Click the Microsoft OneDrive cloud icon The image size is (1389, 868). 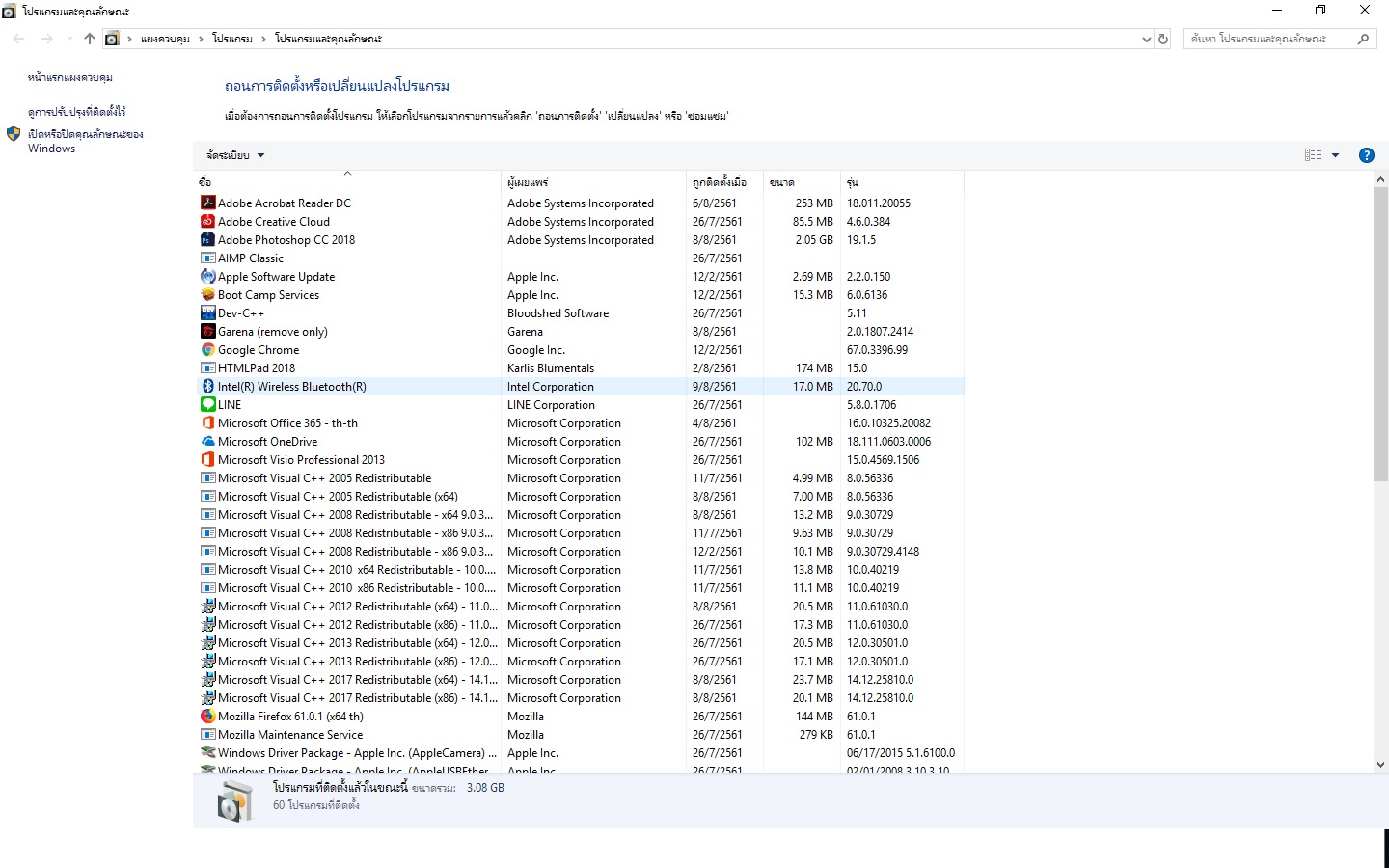click(x=207, y=441)
